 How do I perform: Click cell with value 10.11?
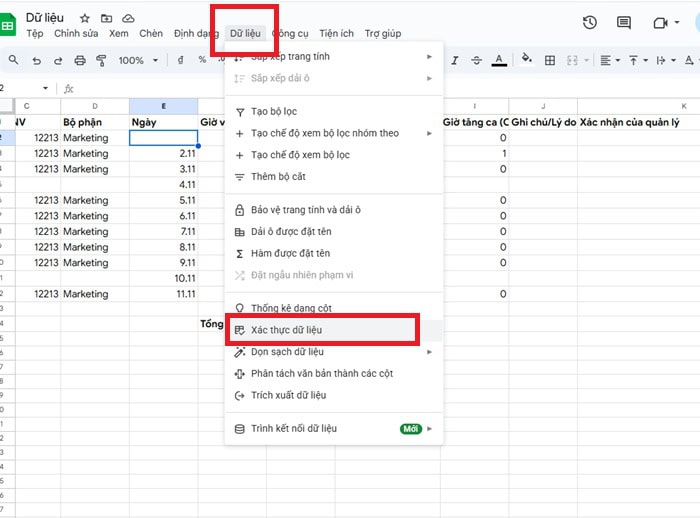(163, 278)
